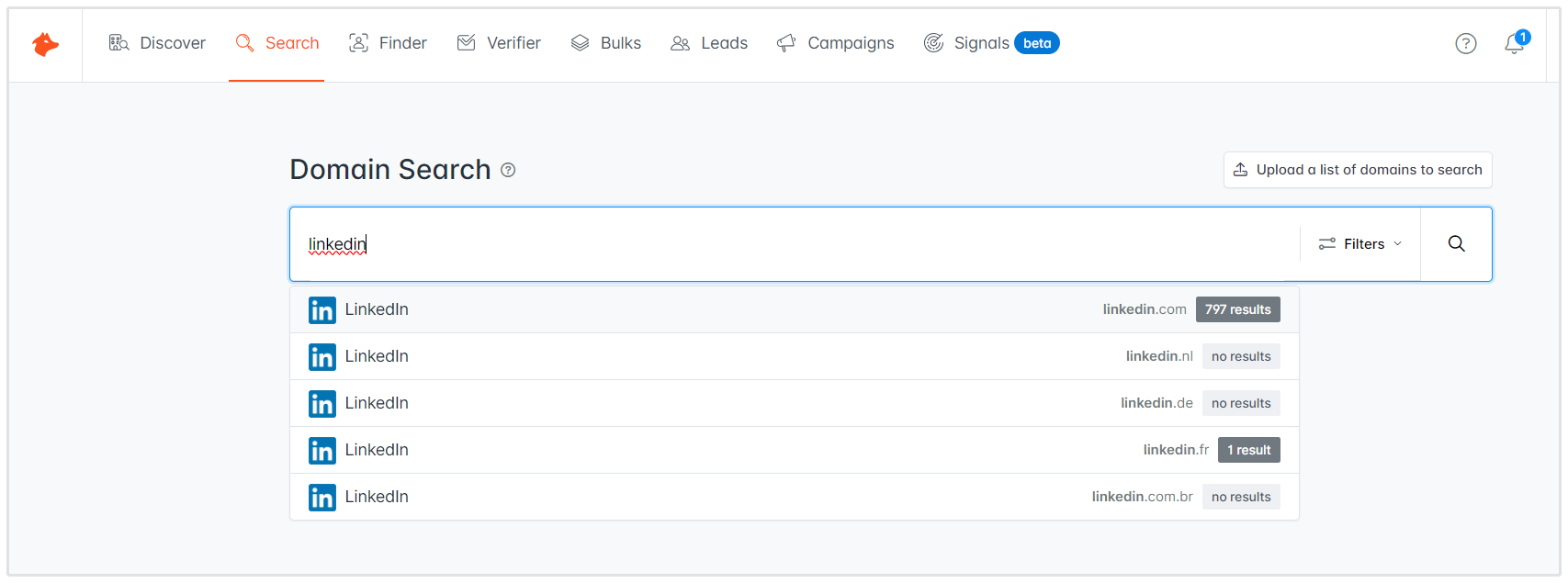Open the Campaigns tab
The width and height of the screenshot is (1568, 583).
(835, 43)
